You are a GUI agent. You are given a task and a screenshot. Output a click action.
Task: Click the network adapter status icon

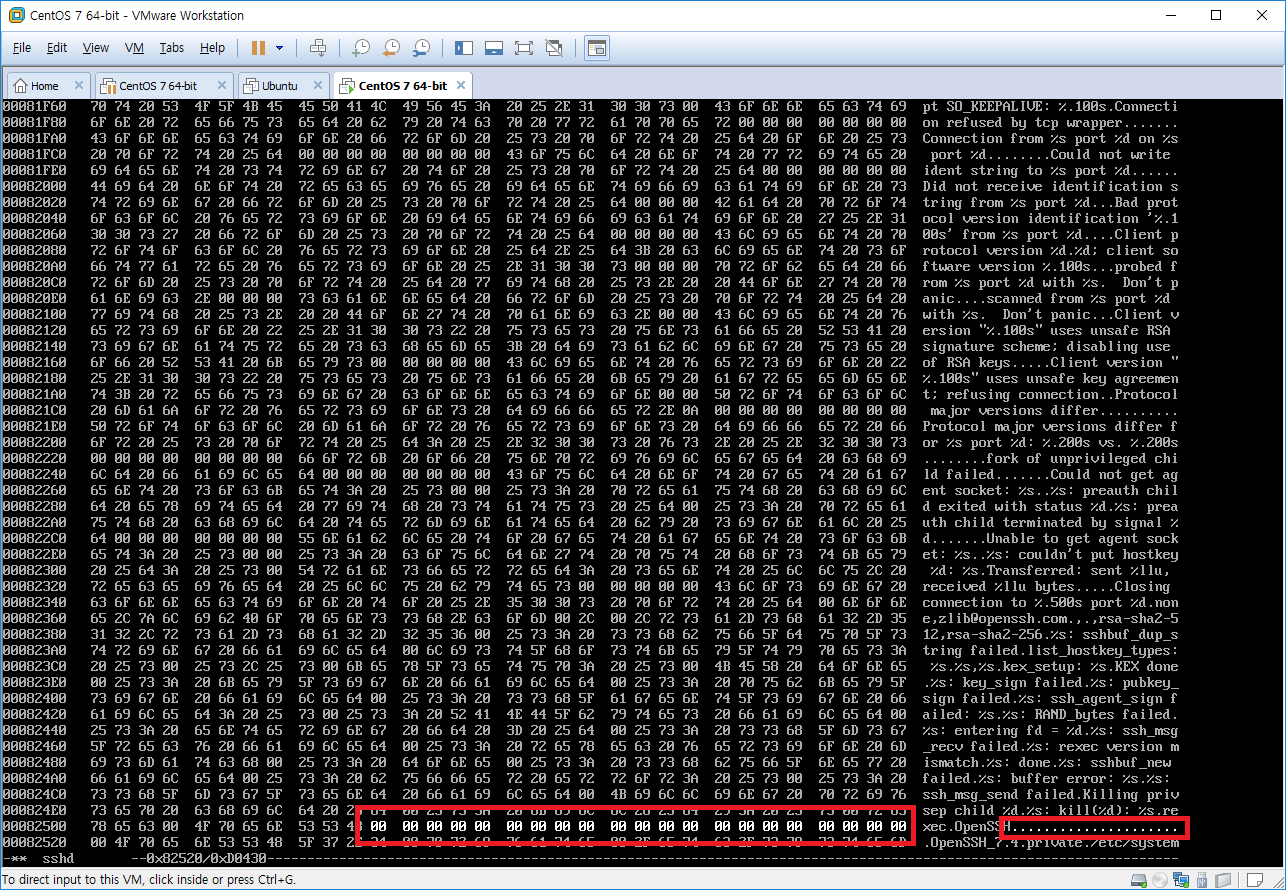1181,880
